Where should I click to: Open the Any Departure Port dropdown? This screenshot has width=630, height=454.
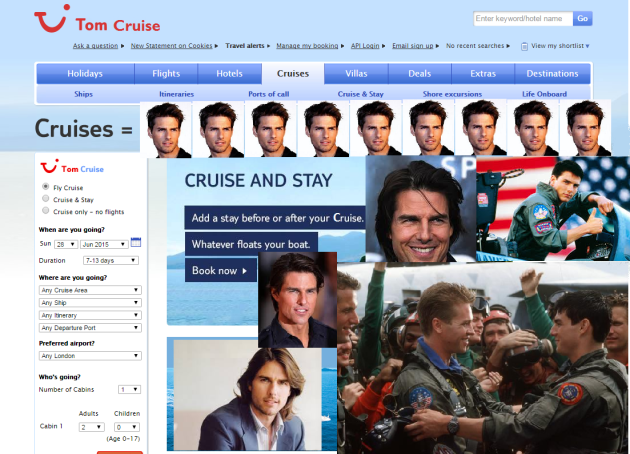tap(90, 328)
